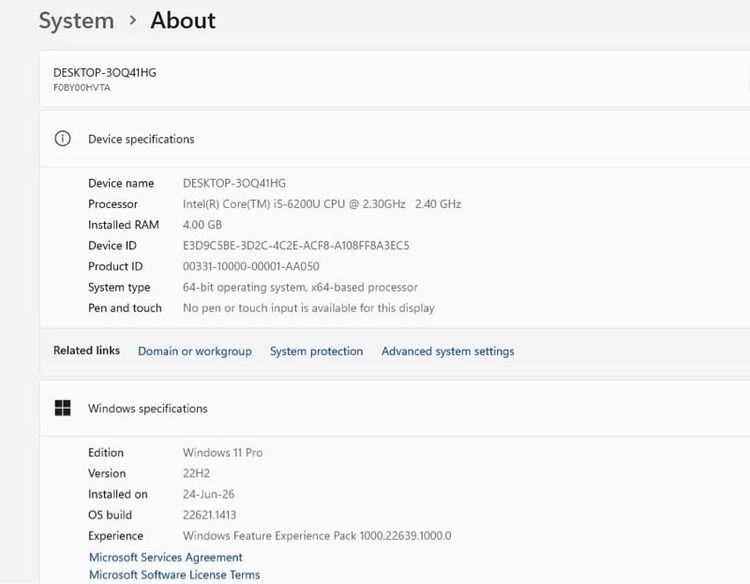This screenshot has width=750, height=584.
Task: Click the Device ID label
Action: pos(112,245)
